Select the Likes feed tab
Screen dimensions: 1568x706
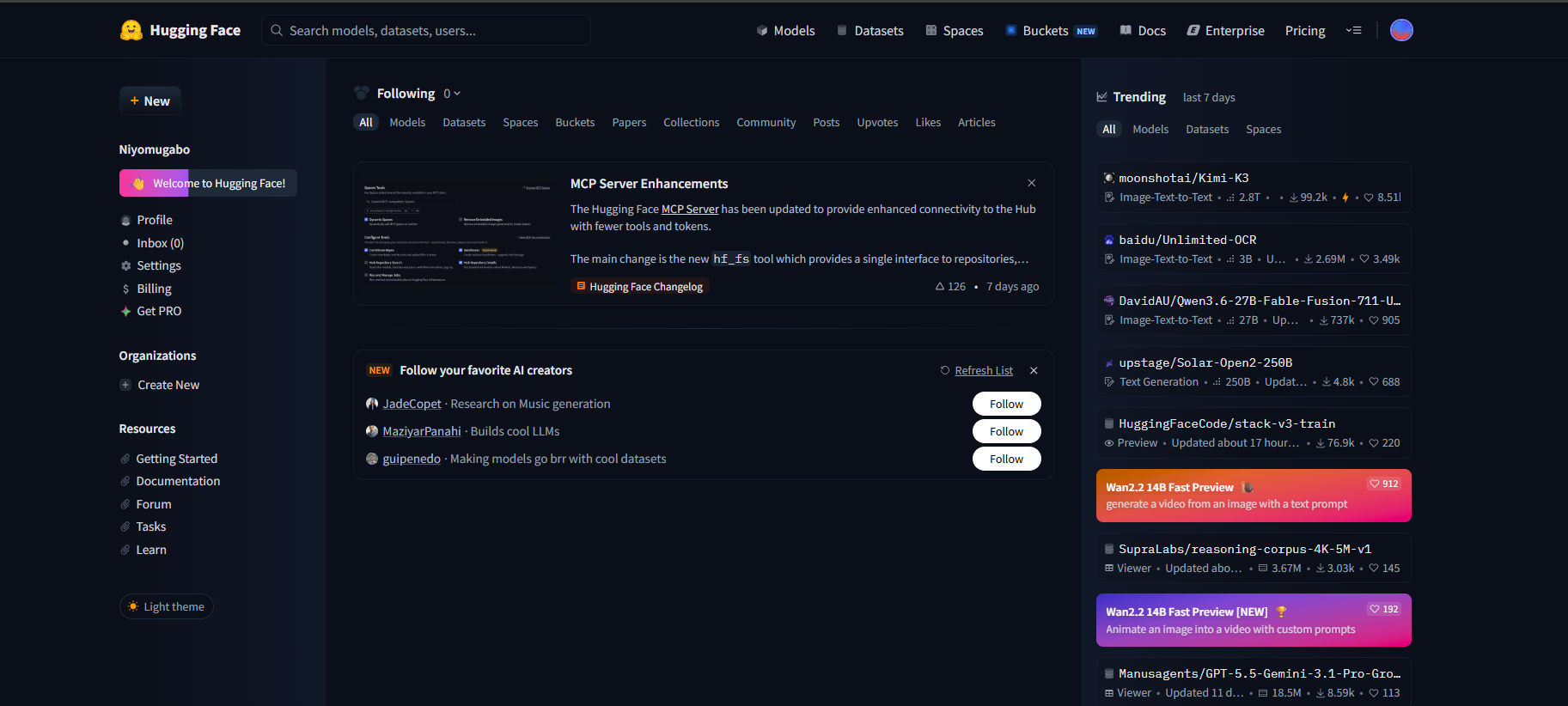[928, 123]
